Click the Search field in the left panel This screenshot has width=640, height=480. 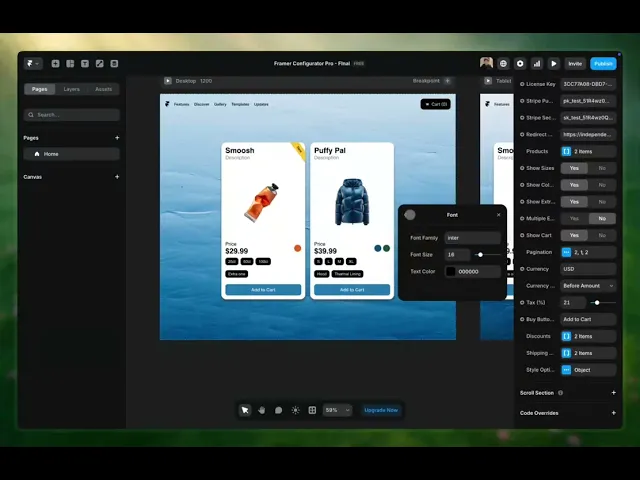(x=72, y=115)
